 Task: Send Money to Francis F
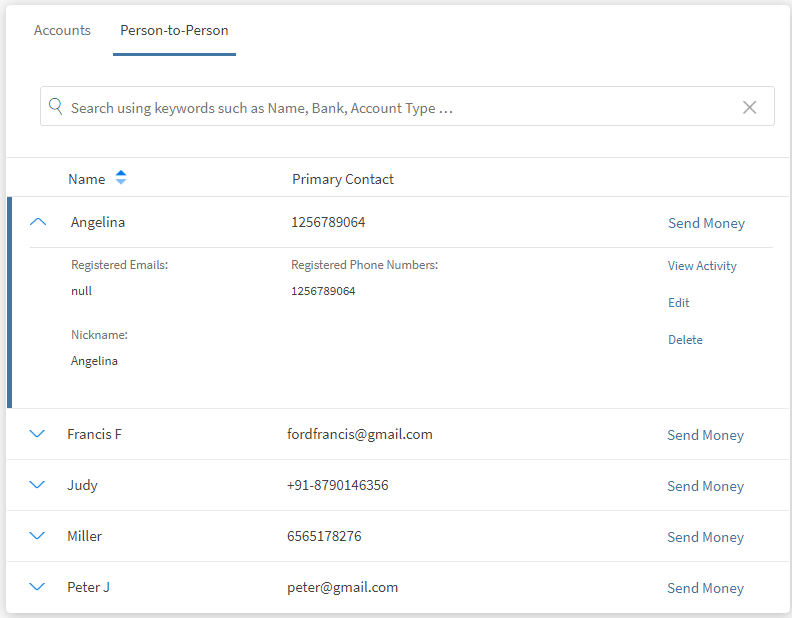(x=705, y=435)
